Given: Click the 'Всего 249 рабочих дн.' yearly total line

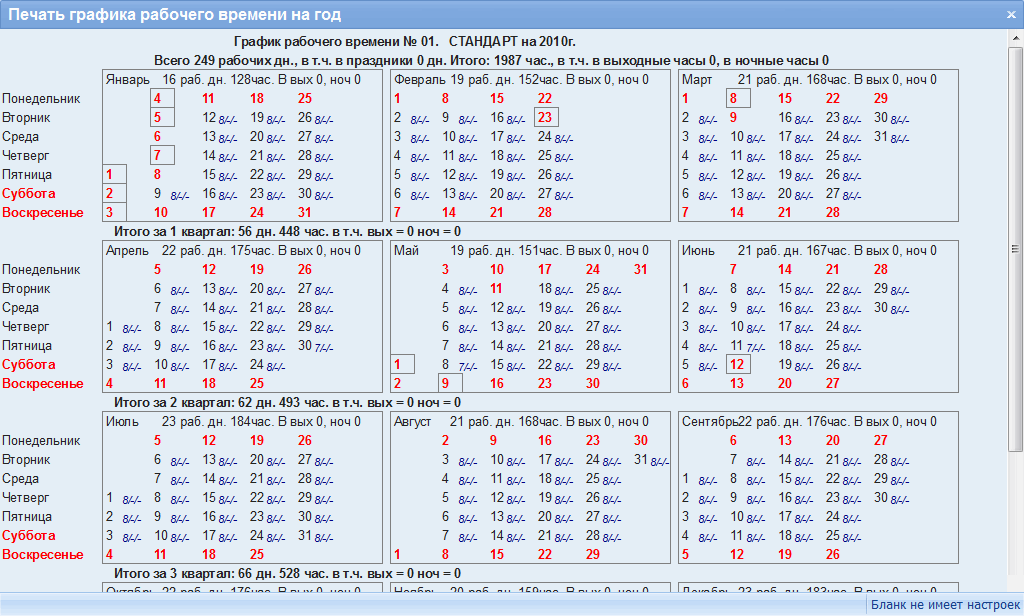Looking at the screenshot, I should tap(490, 61).
